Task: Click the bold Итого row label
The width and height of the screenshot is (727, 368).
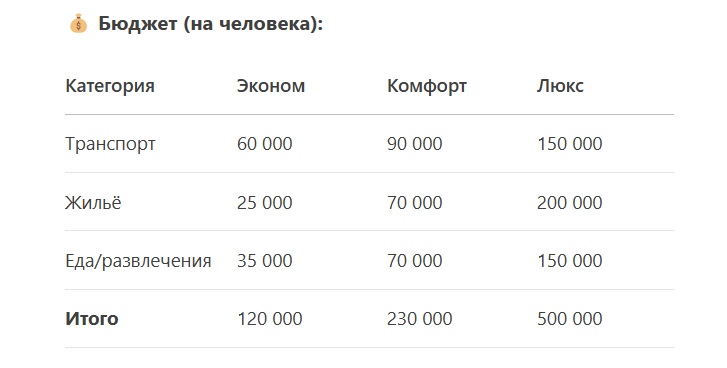Action: coord(92,319)
